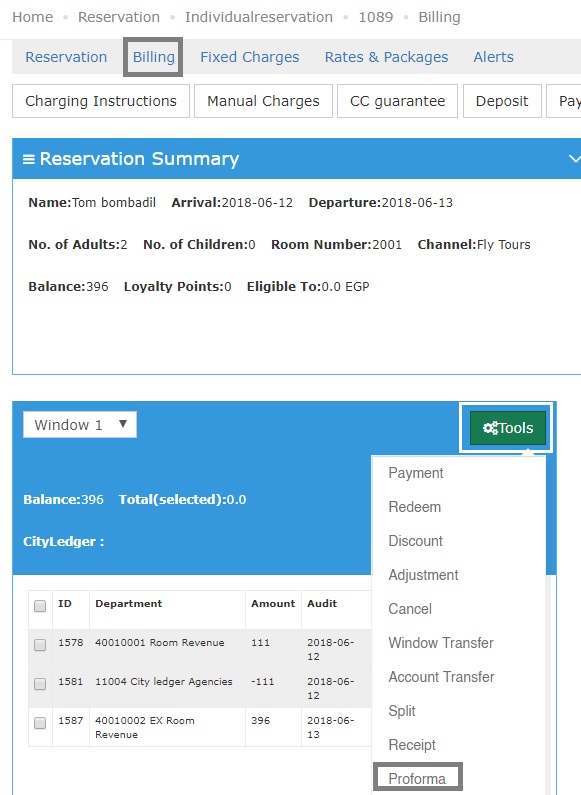Choose Proforma from the Tools menu
The height and width of the screenshot is (795, 581).
(x=417, y=778)
